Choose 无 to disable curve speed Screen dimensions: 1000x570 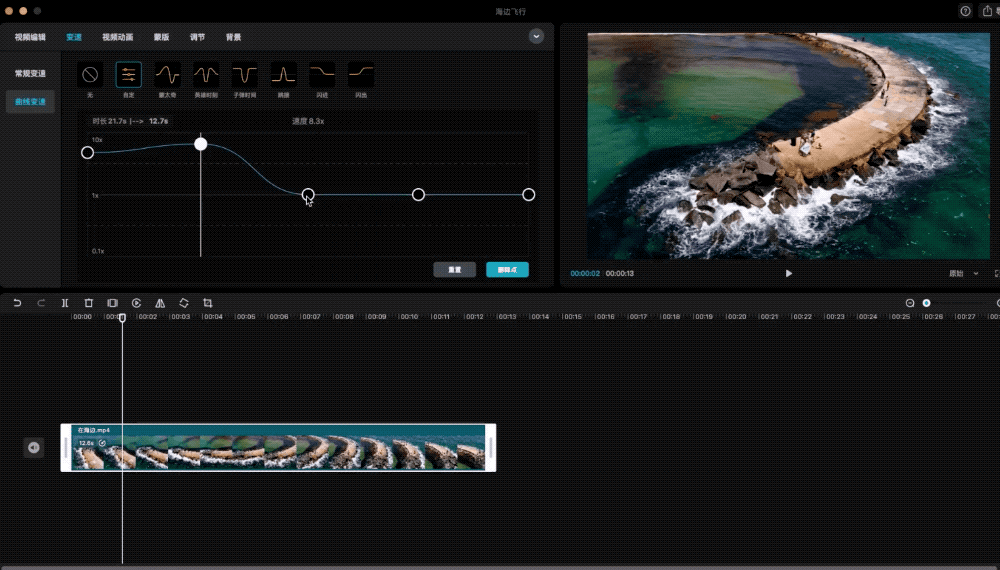pos(90,75)
